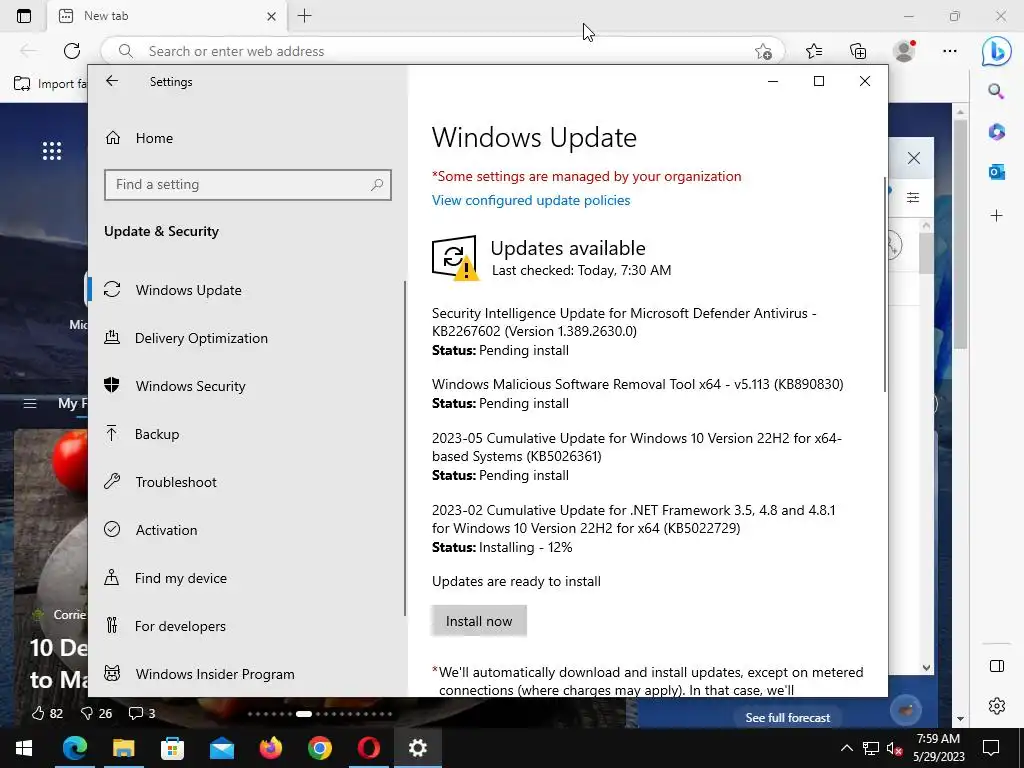Click the Windows Insider cat icon
This screenshot has width=1024, height=768.
(112, 673)
